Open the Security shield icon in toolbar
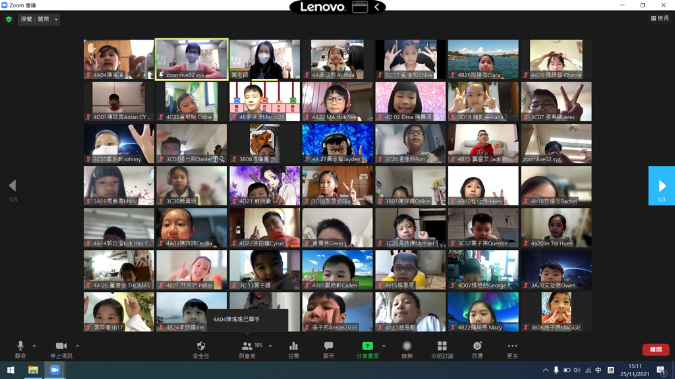This screenshot has height=379, width=675. click(201, 346)
